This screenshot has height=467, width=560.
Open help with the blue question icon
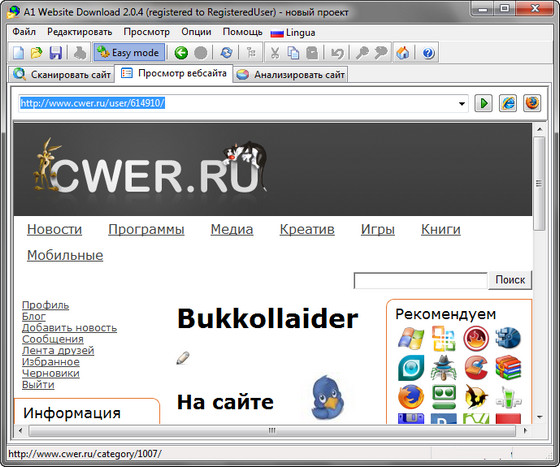428,53
